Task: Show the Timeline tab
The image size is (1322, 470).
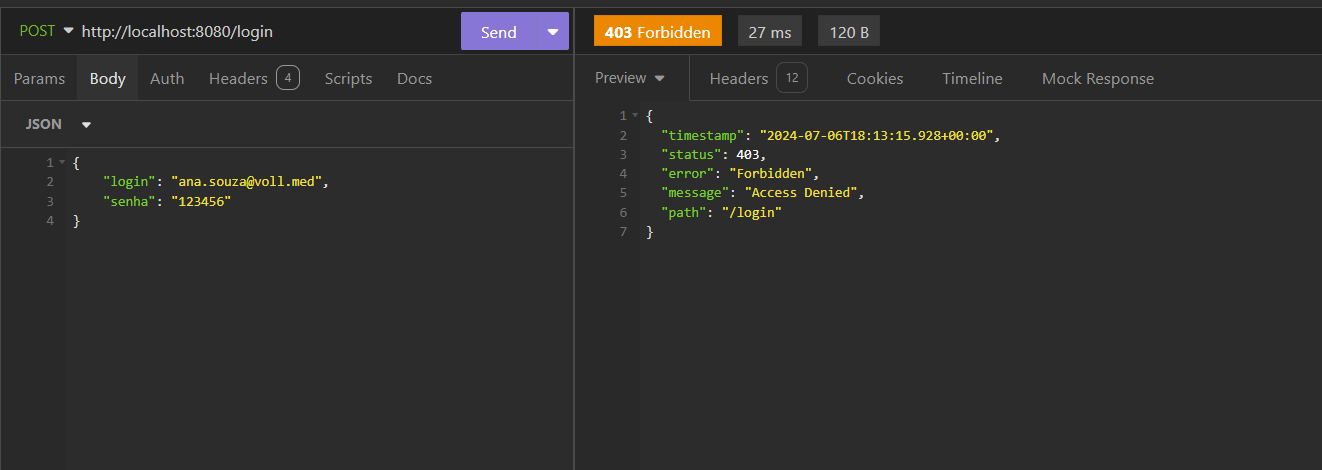Action: [971, 78]
